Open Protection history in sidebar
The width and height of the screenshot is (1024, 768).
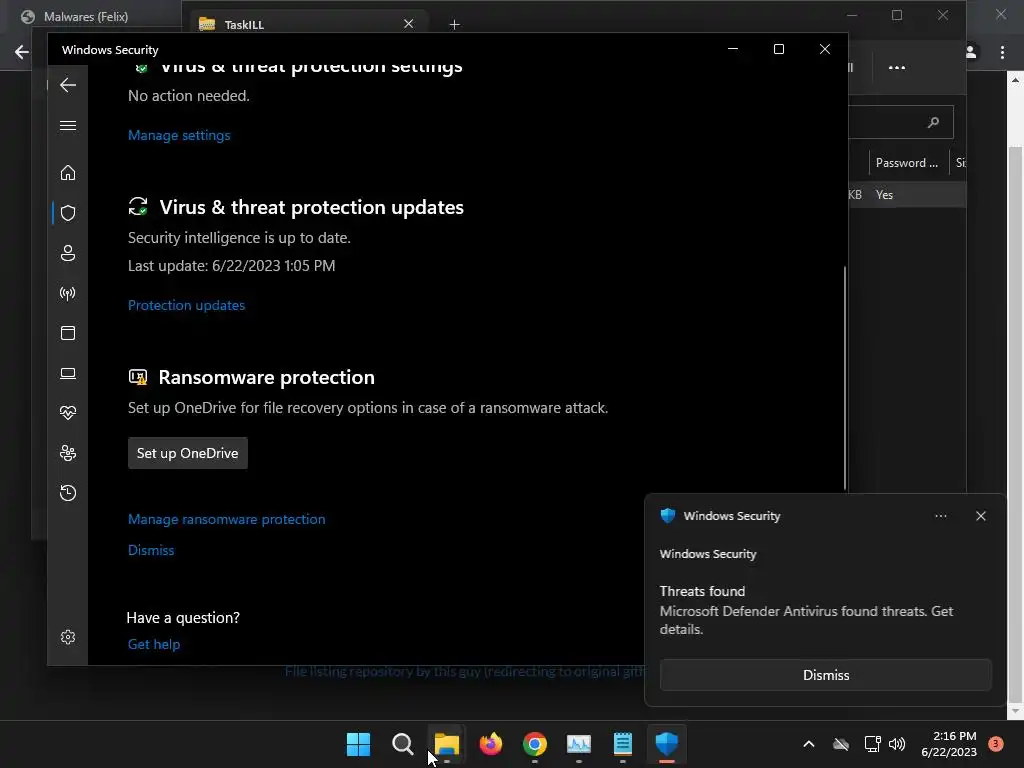coord(68,493)
